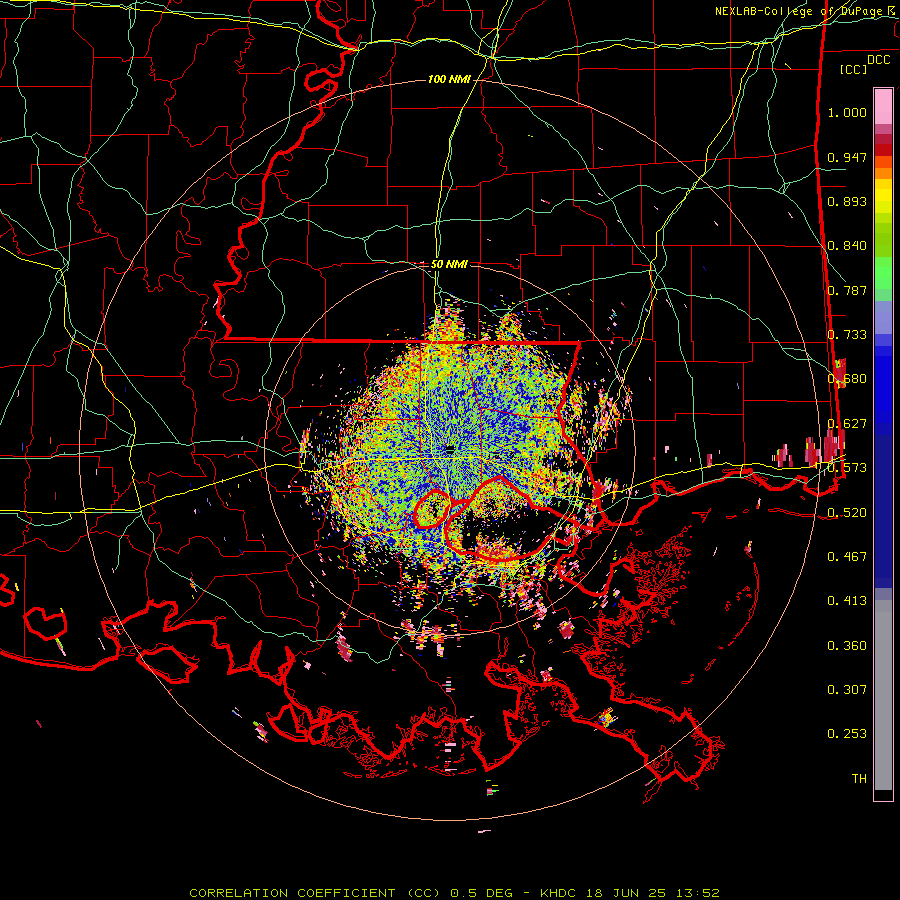This screenshot has width=900, height=900.
Task: Click the 0.467 scale value
Action: pyautogui.click(x=847, y=557)
